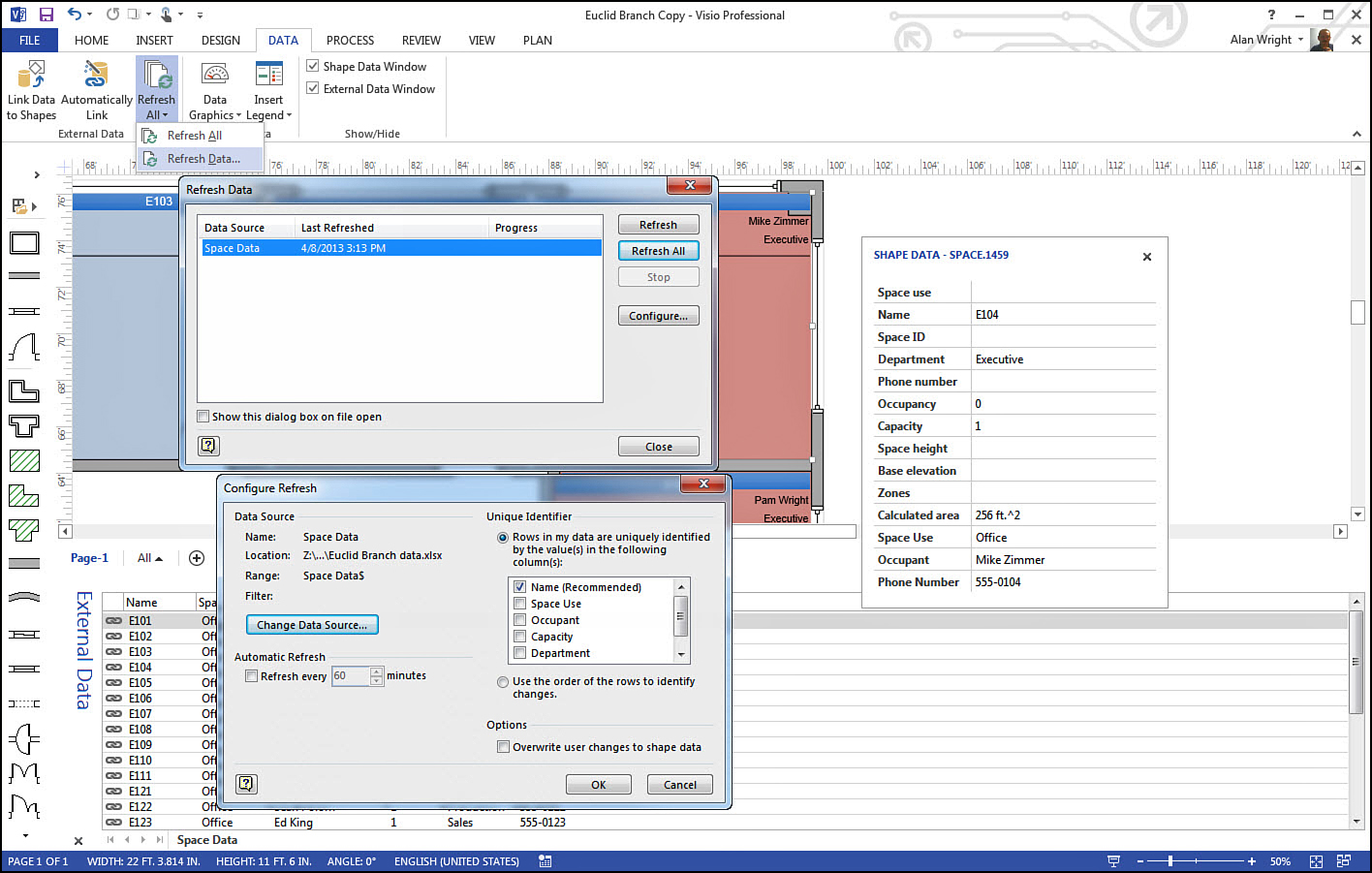Image resolution: width=1372 pixels, height=873 pixels.
Task: Click Refresh All button in dialog
Action: [x=658, y=251]
